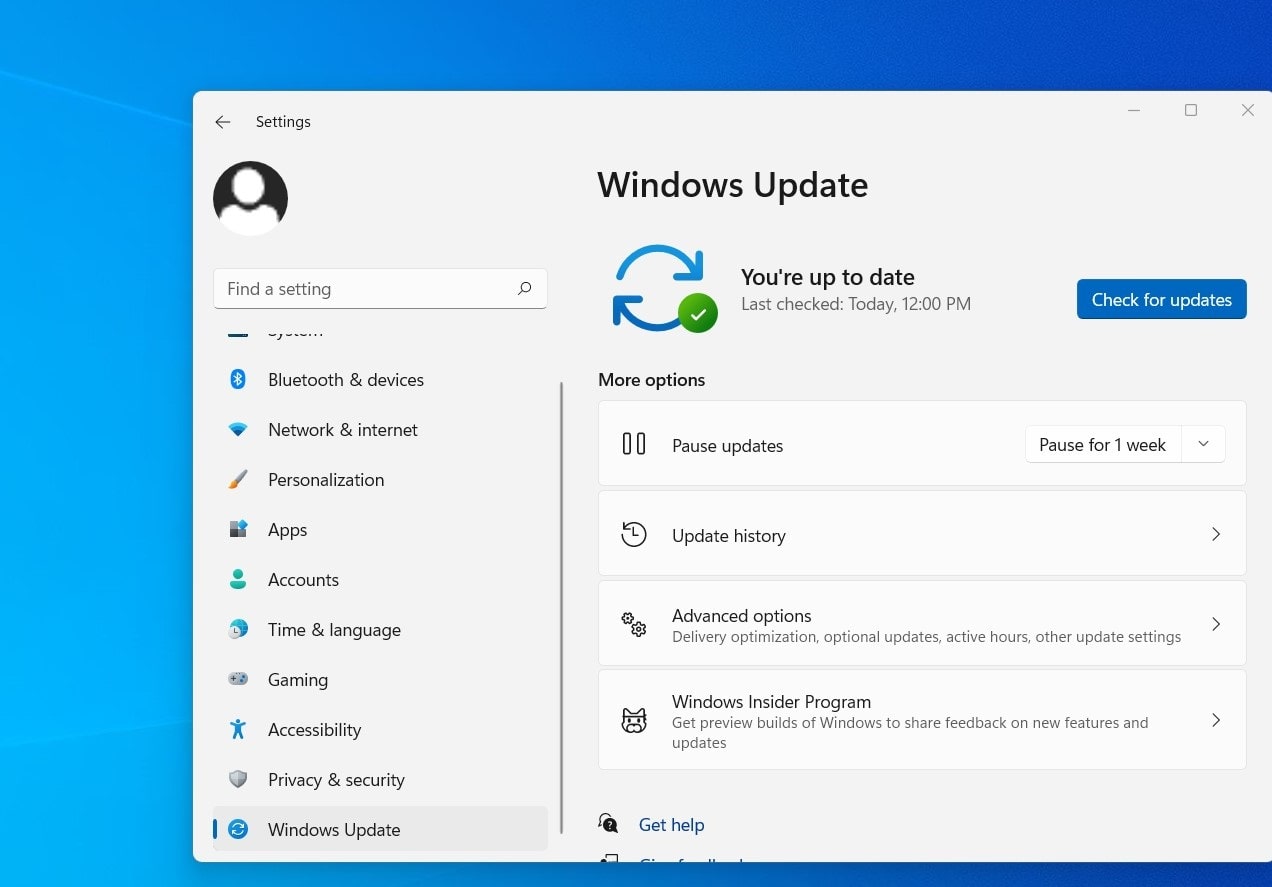Select the Accessibility figure icon

tap(237, 729)
